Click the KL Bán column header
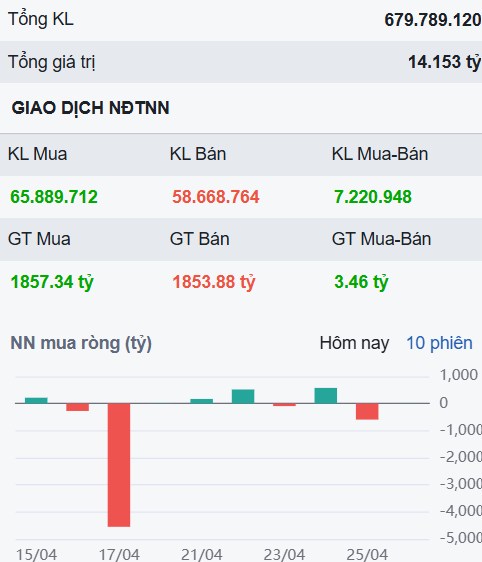This screenshot has width=482, height=562. 198,154
